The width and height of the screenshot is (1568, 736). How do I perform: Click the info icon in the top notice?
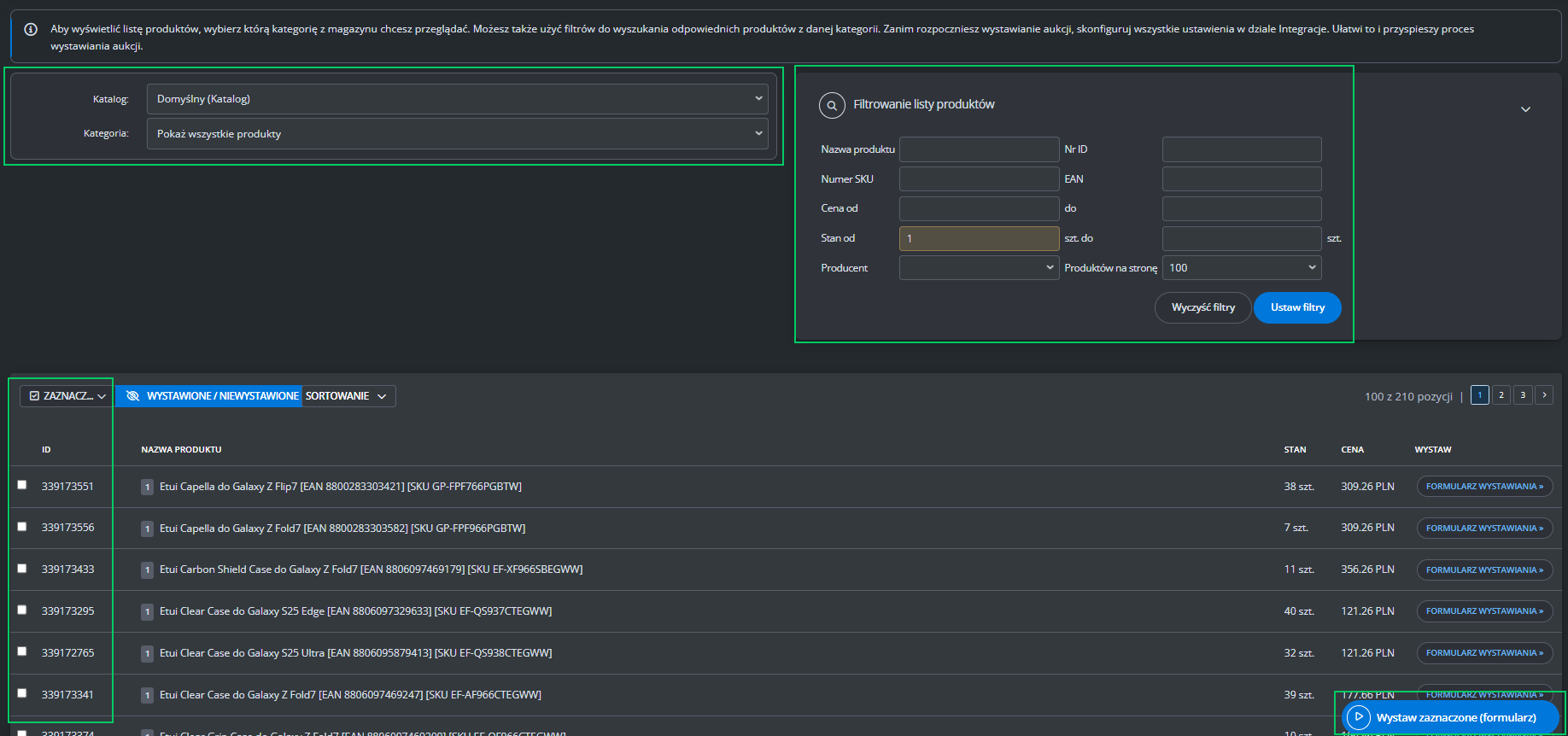point(31,29)
